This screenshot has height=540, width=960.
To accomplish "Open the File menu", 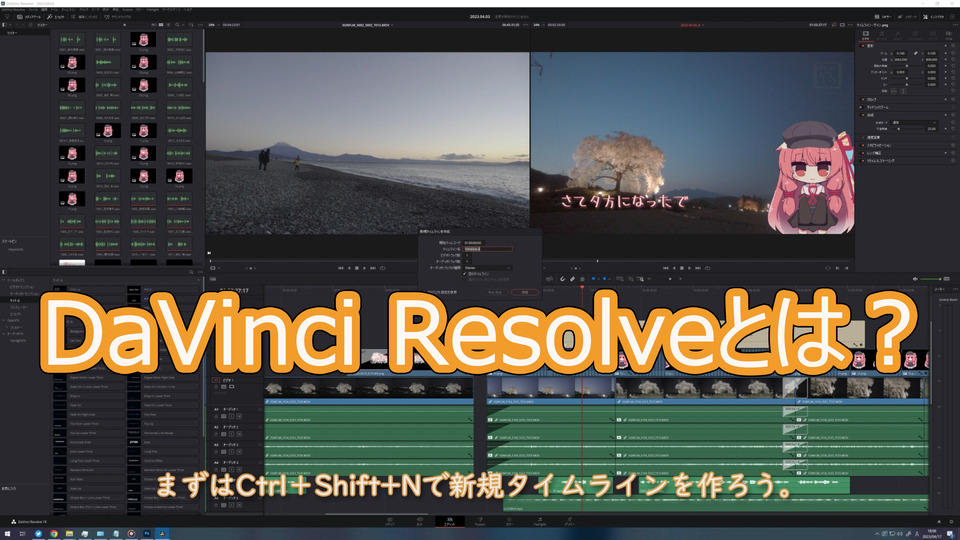I will tap(33, 10).
